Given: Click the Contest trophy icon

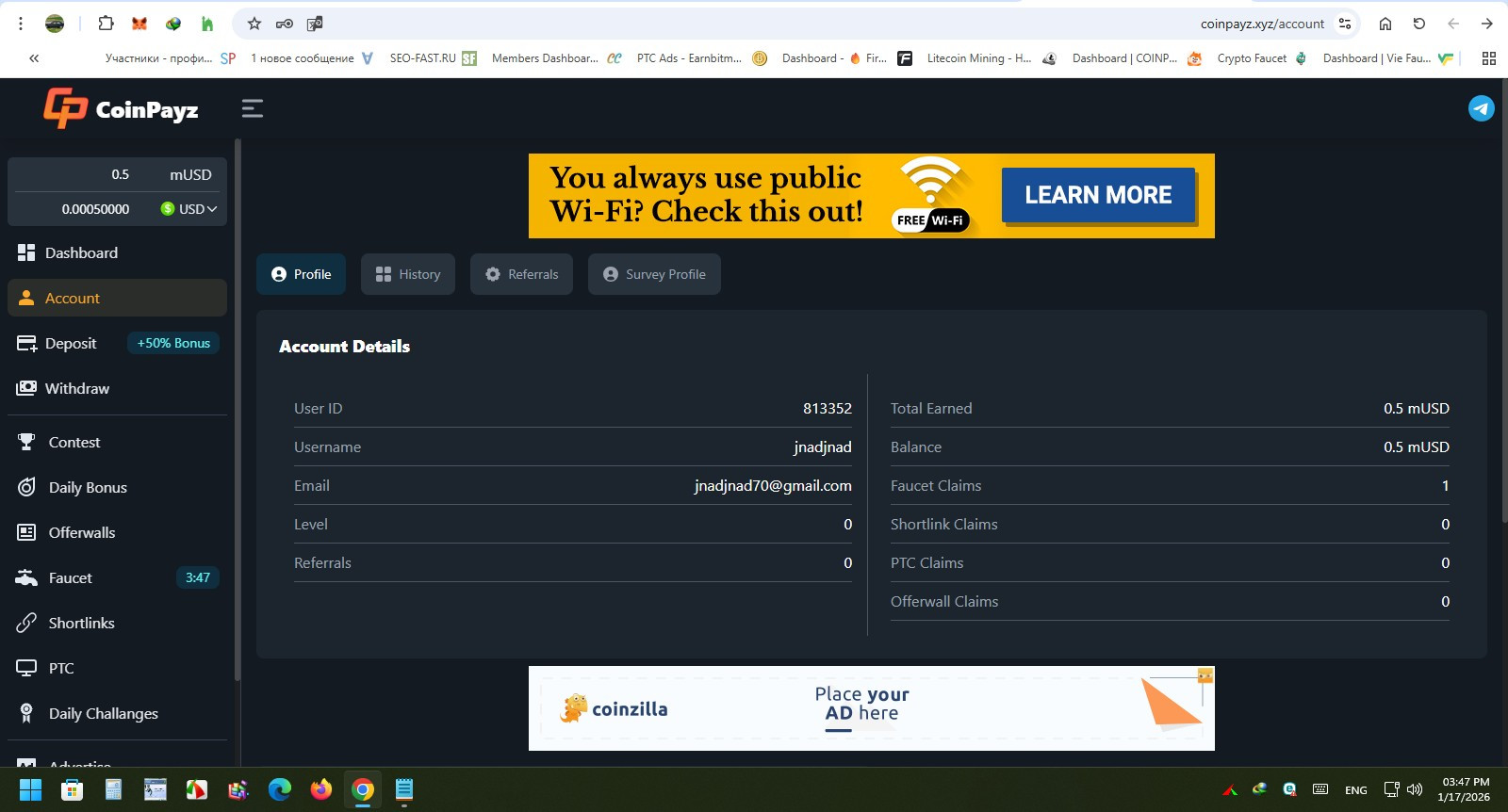Looking at the screenshot, I should click(x=26, y=442).
